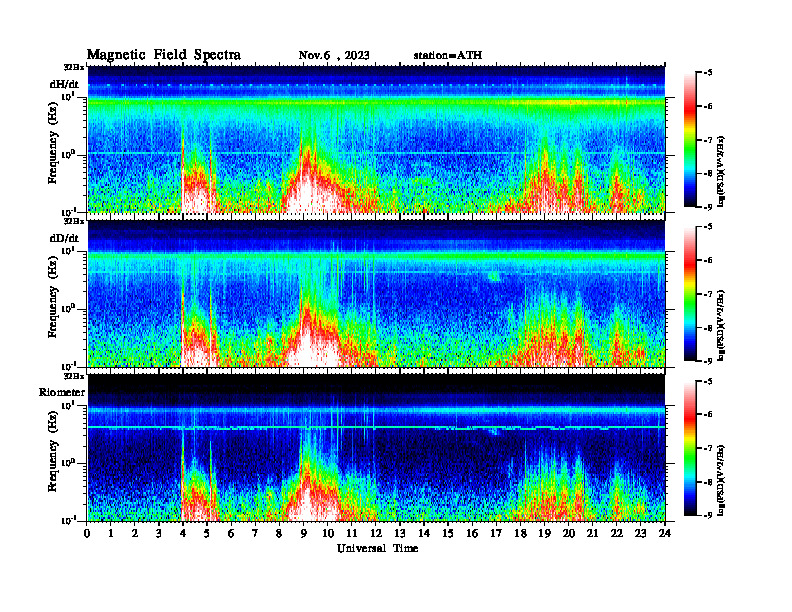Click hour "7" on the time axis
This screenshot has height=612, width=792.
pos(255,534)
